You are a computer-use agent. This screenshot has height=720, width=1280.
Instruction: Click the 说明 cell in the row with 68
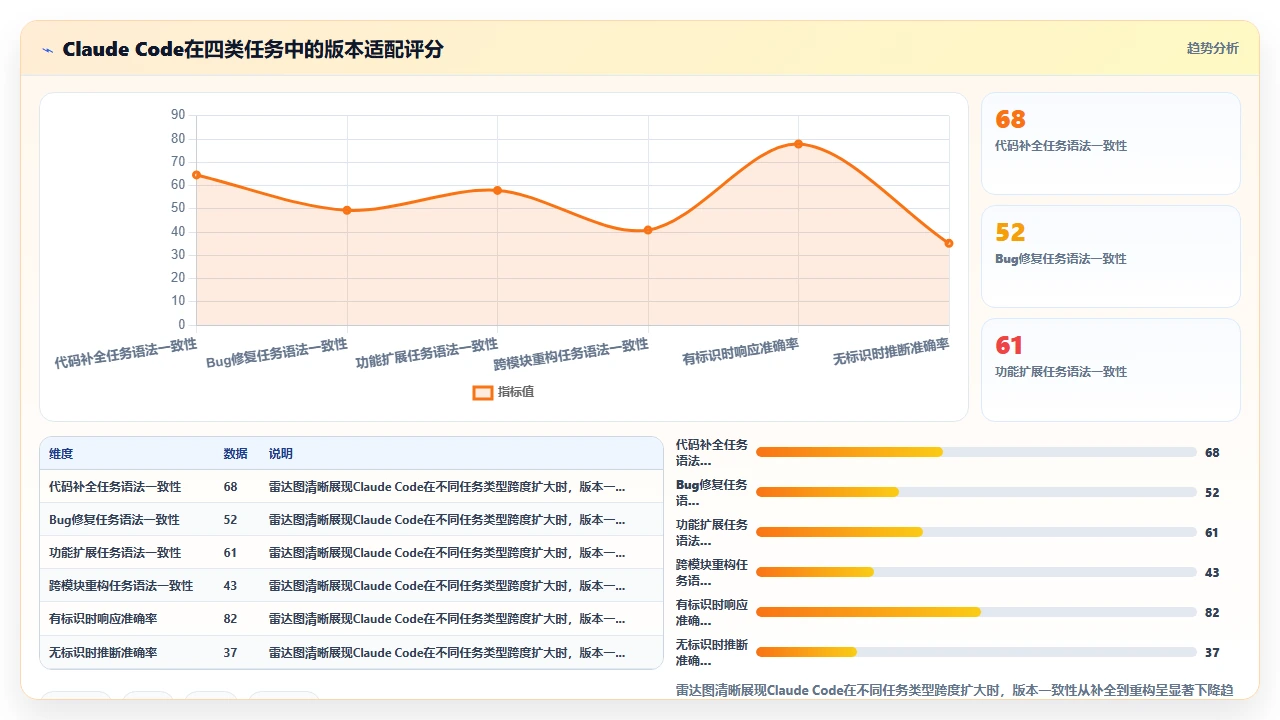447,487
